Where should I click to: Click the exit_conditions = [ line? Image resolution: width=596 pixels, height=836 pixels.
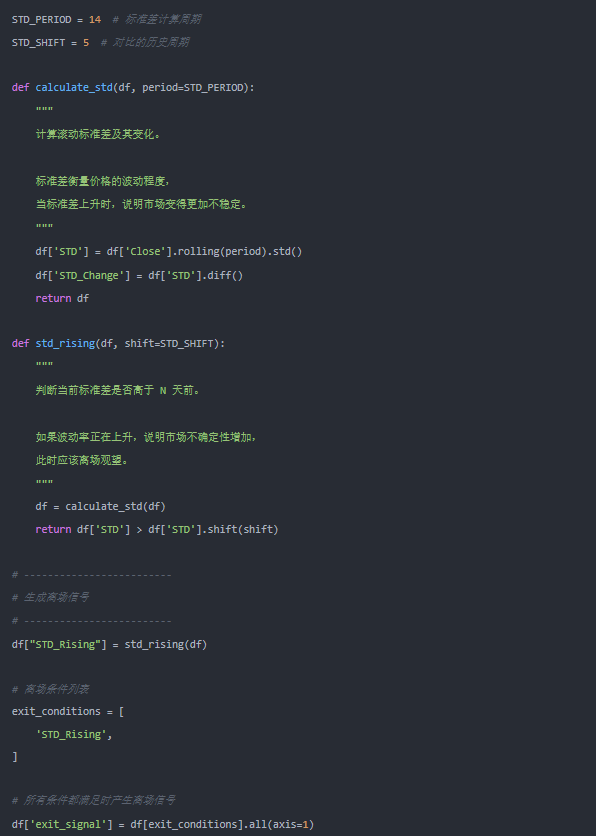[x=68, y=712]
